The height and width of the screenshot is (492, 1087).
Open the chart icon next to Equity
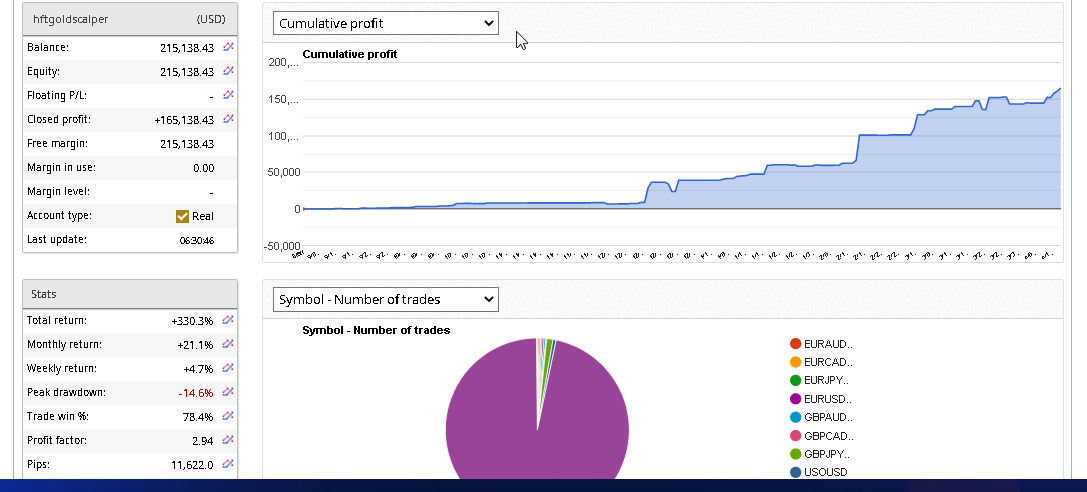[228, 71]
